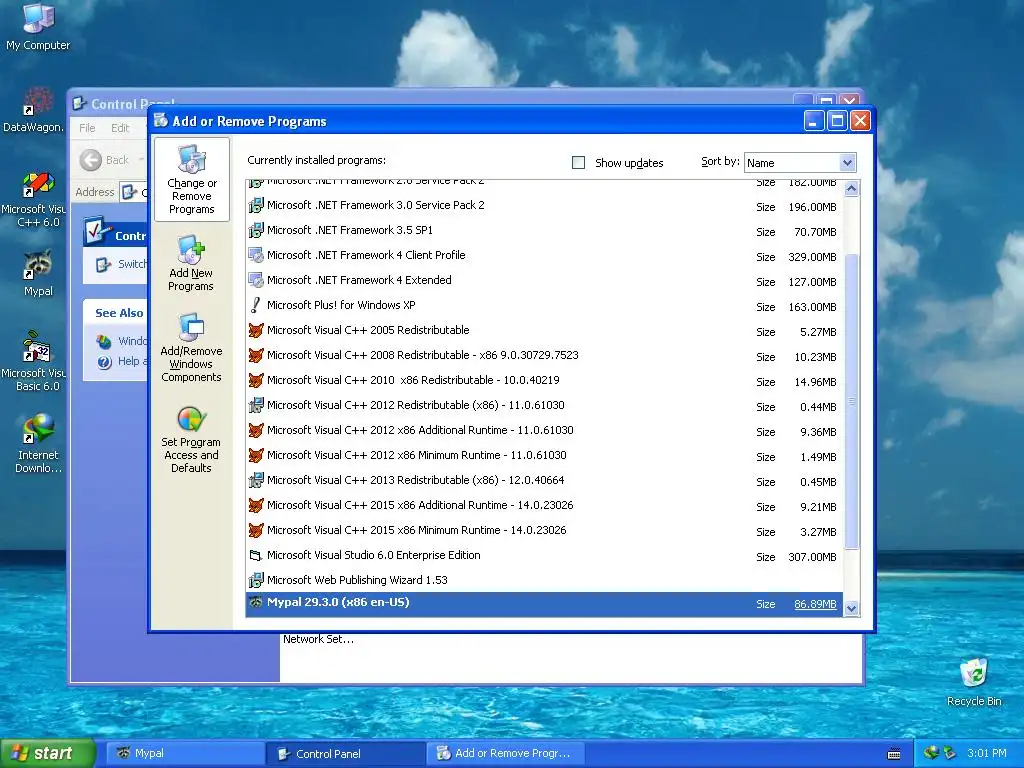Click icon of Visual C++ 2008 Redistributable
Screen dimensions: 1024x768
(256, 355)
